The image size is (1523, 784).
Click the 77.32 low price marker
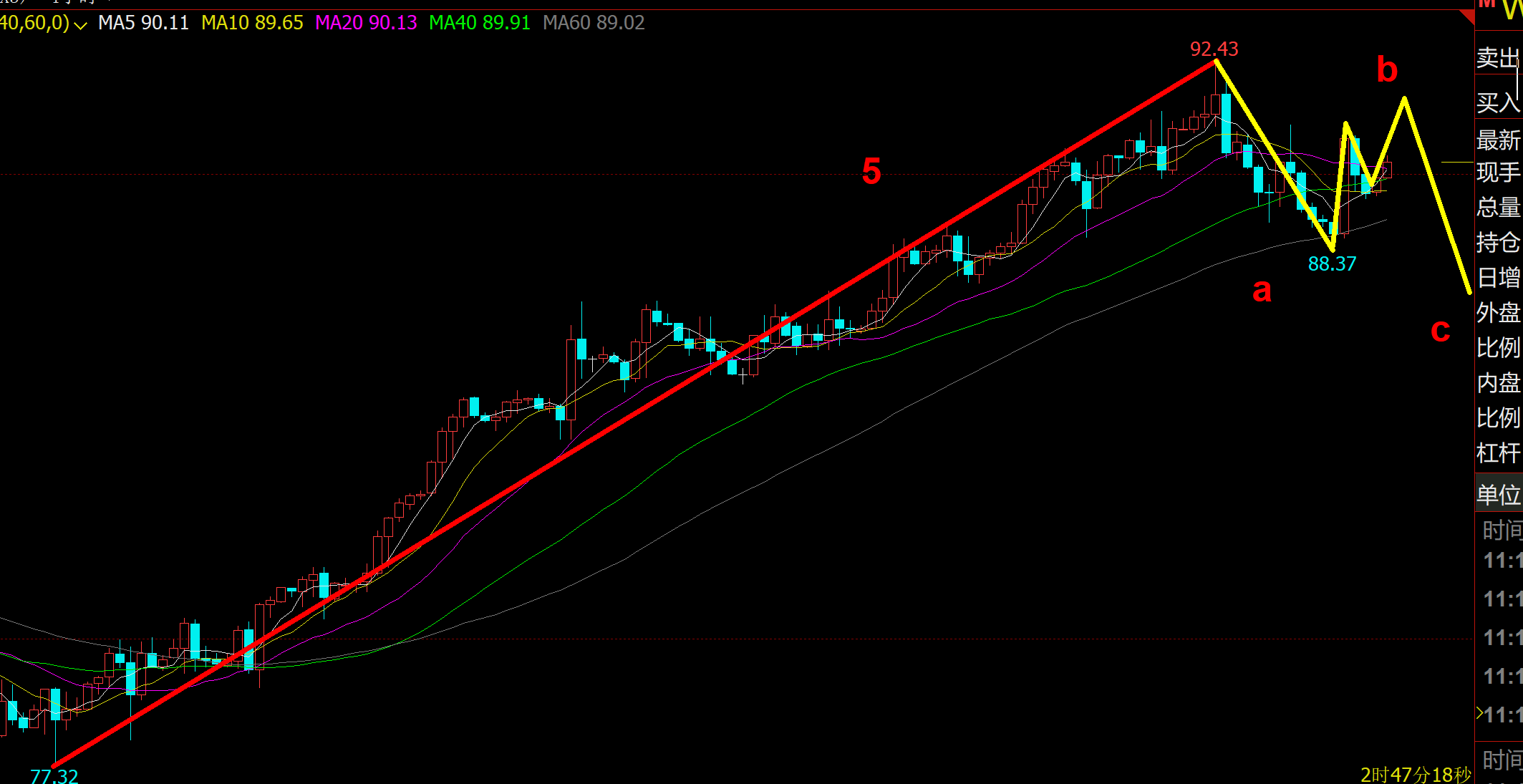coord(54,775)
